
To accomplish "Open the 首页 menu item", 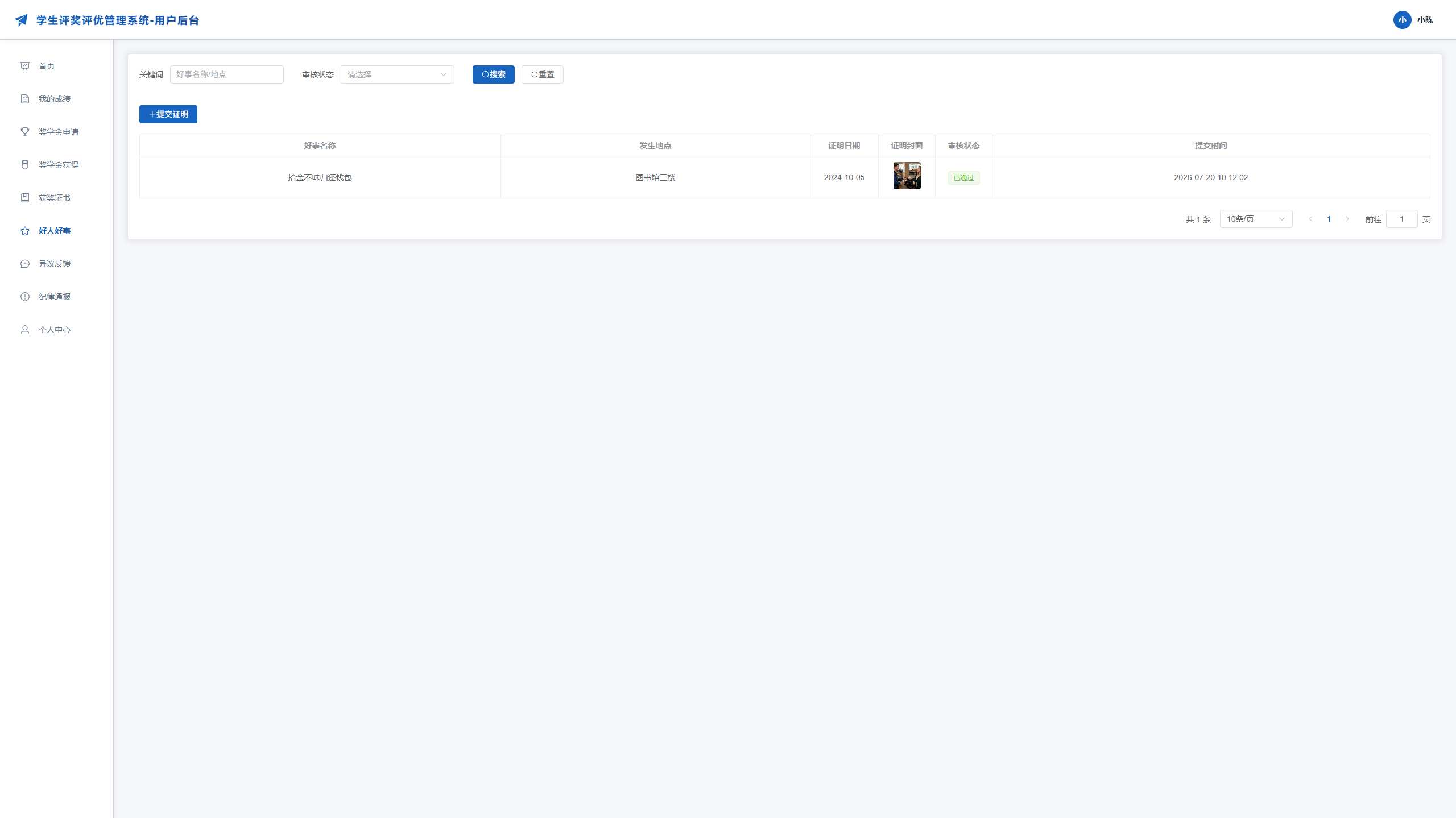I will [57, 66].
